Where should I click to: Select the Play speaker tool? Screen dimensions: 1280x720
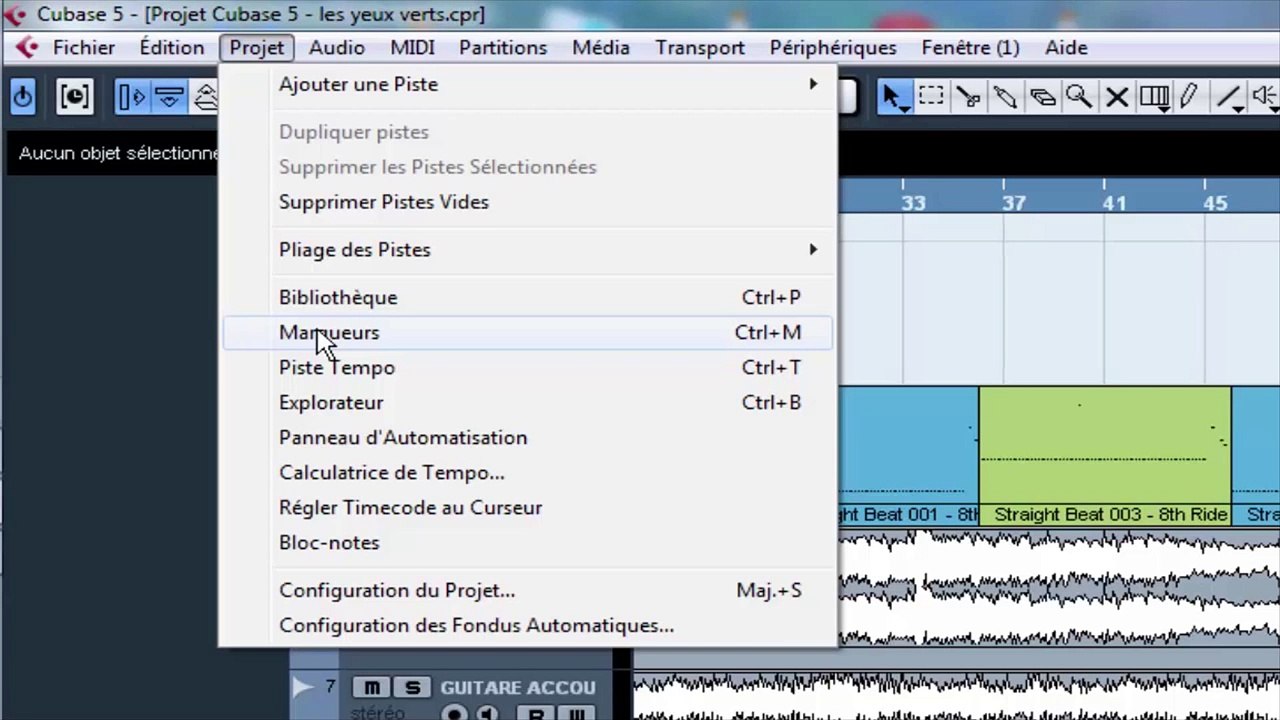1263,97
